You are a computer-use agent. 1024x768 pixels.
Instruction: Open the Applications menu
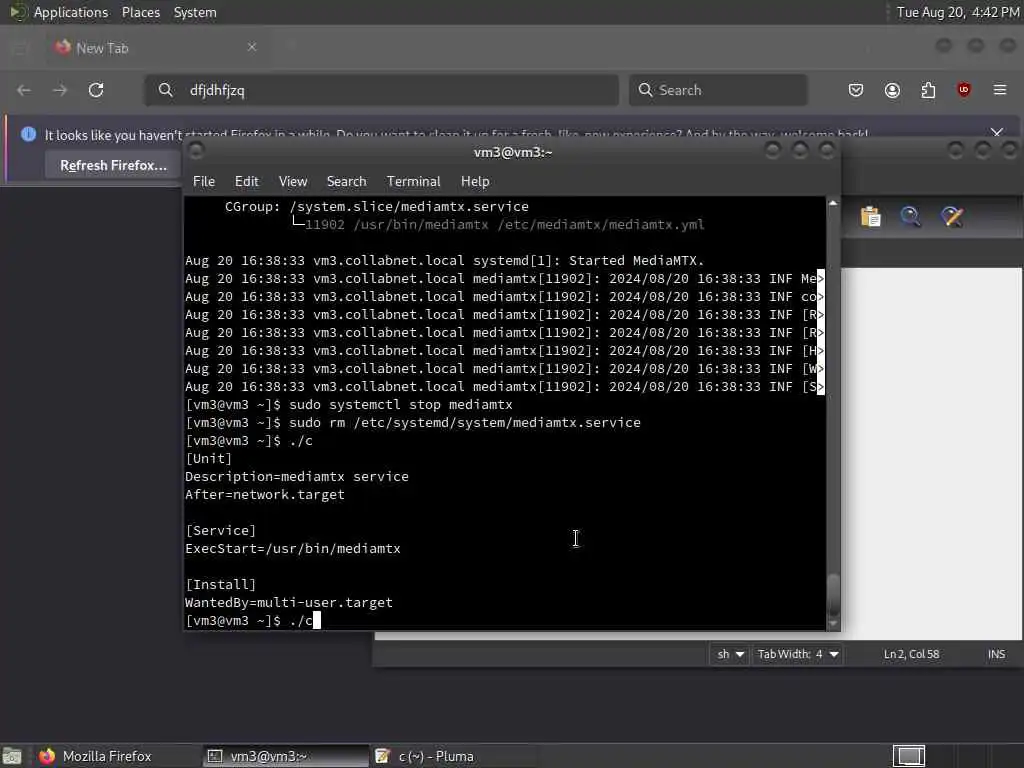[x=71, y=12]
